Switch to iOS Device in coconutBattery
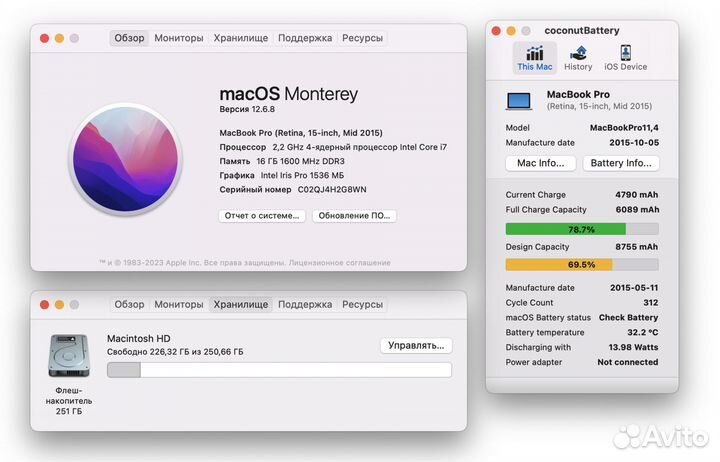Image resolution: width=720 pixels, height=462 pixels. coord(625,58)
